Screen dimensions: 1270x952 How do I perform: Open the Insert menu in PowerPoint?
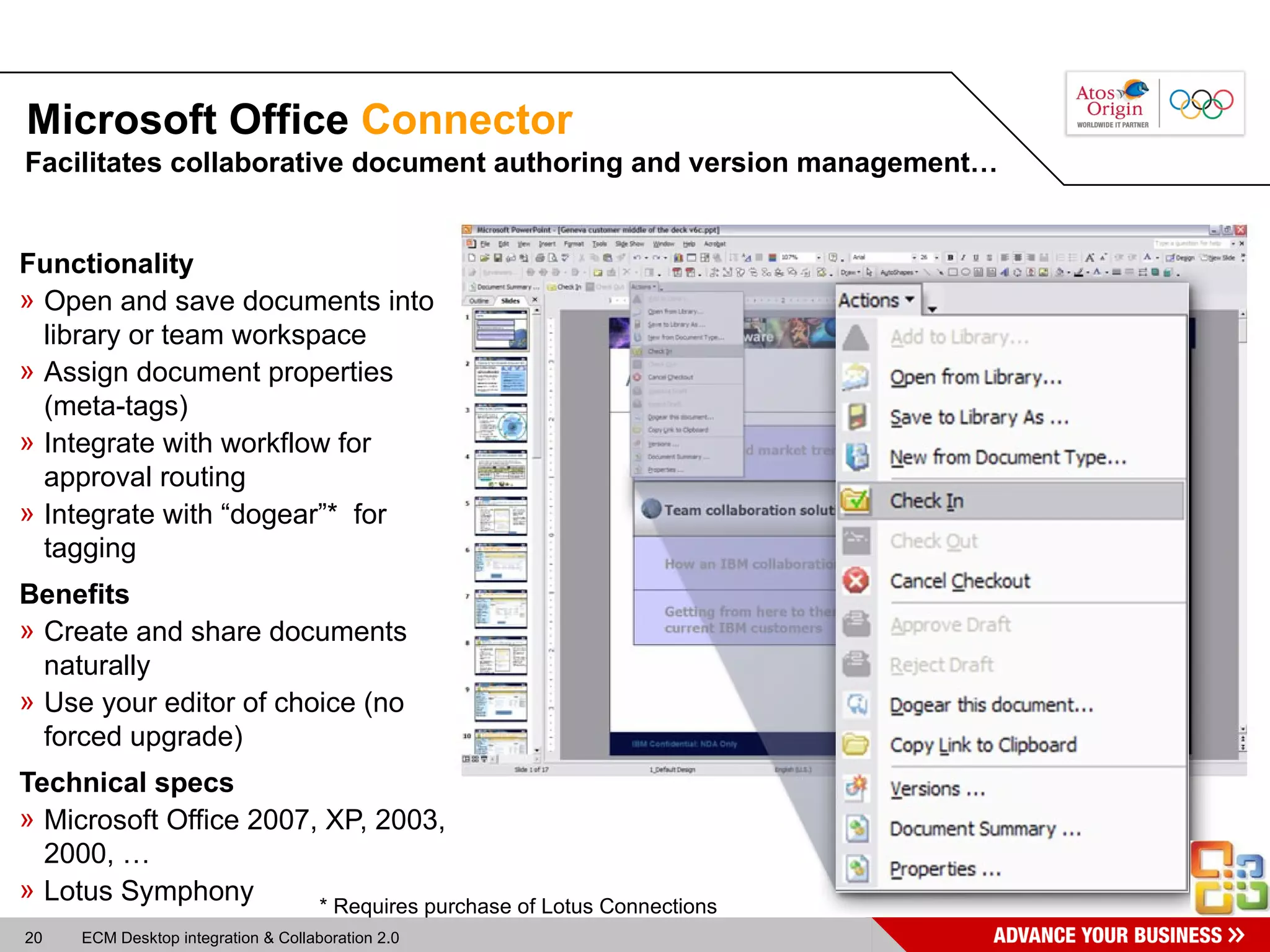tap(547, 244)
